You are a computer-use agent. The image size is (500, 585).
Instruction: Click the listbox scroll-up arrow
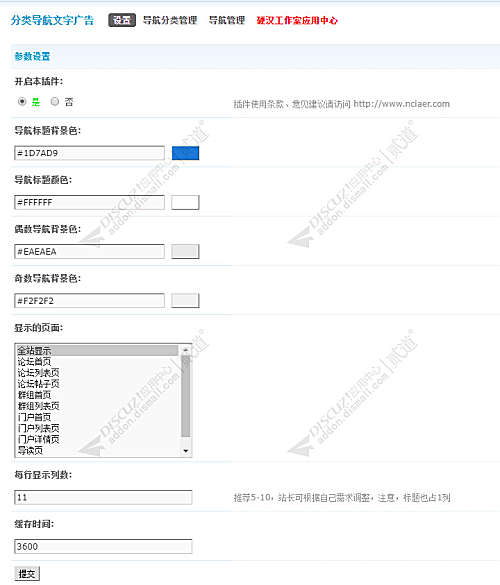(x=185, y=350)
